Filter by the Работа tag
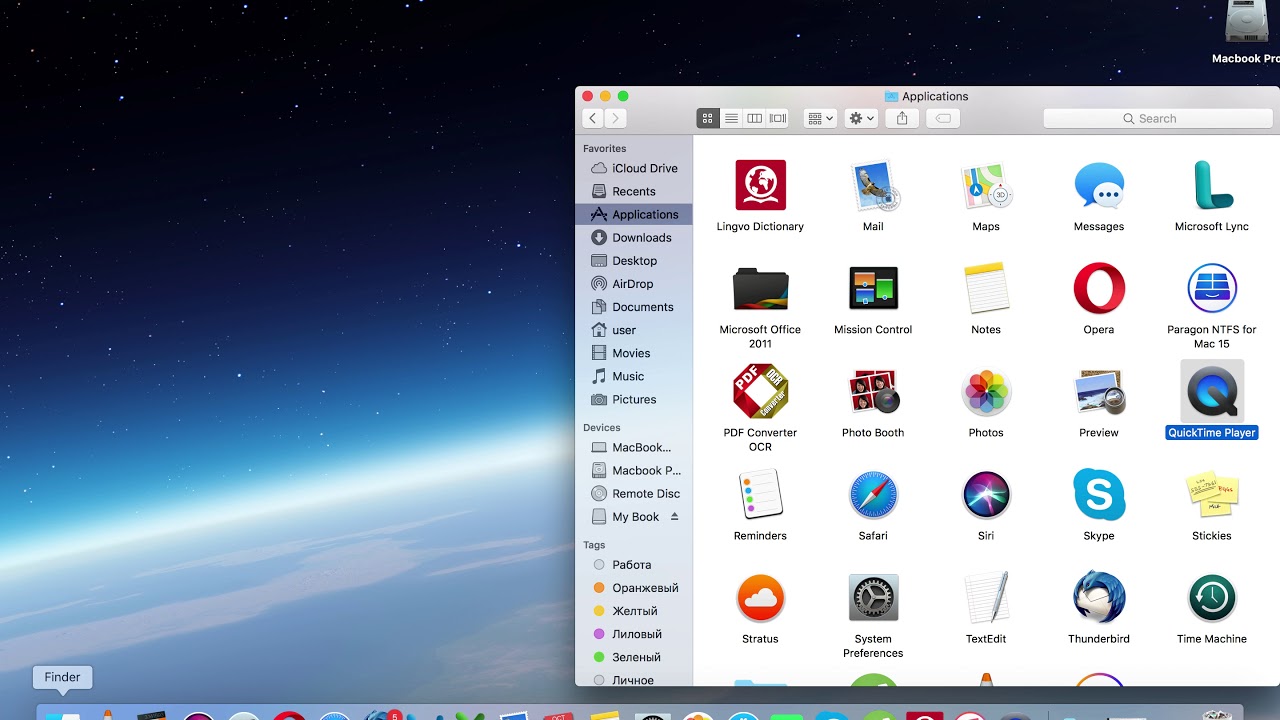The image size is (1280, 720). pyautogui.click(x=634, y=564)
